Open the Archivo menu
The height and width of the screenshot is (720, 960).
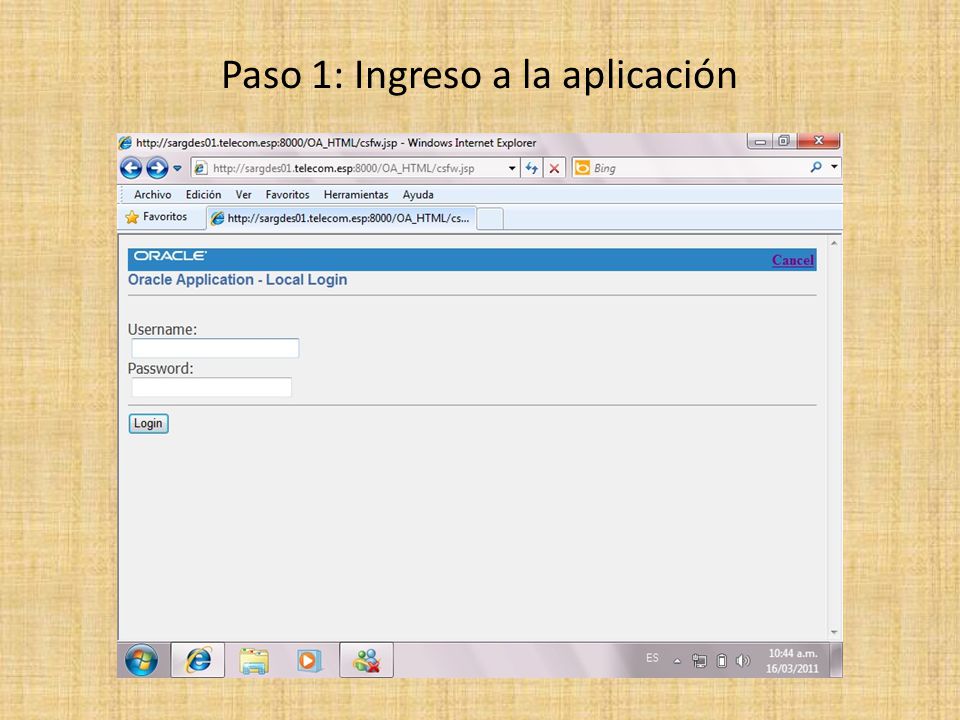(152, 195)
